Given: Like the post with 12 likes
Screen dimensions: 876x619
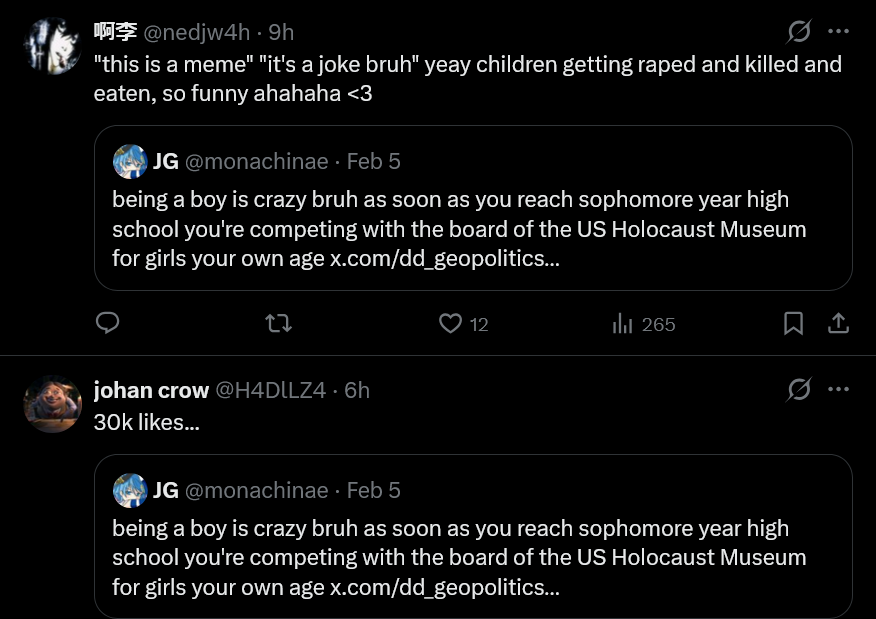Looking at the screenshot, I should 452,323.
